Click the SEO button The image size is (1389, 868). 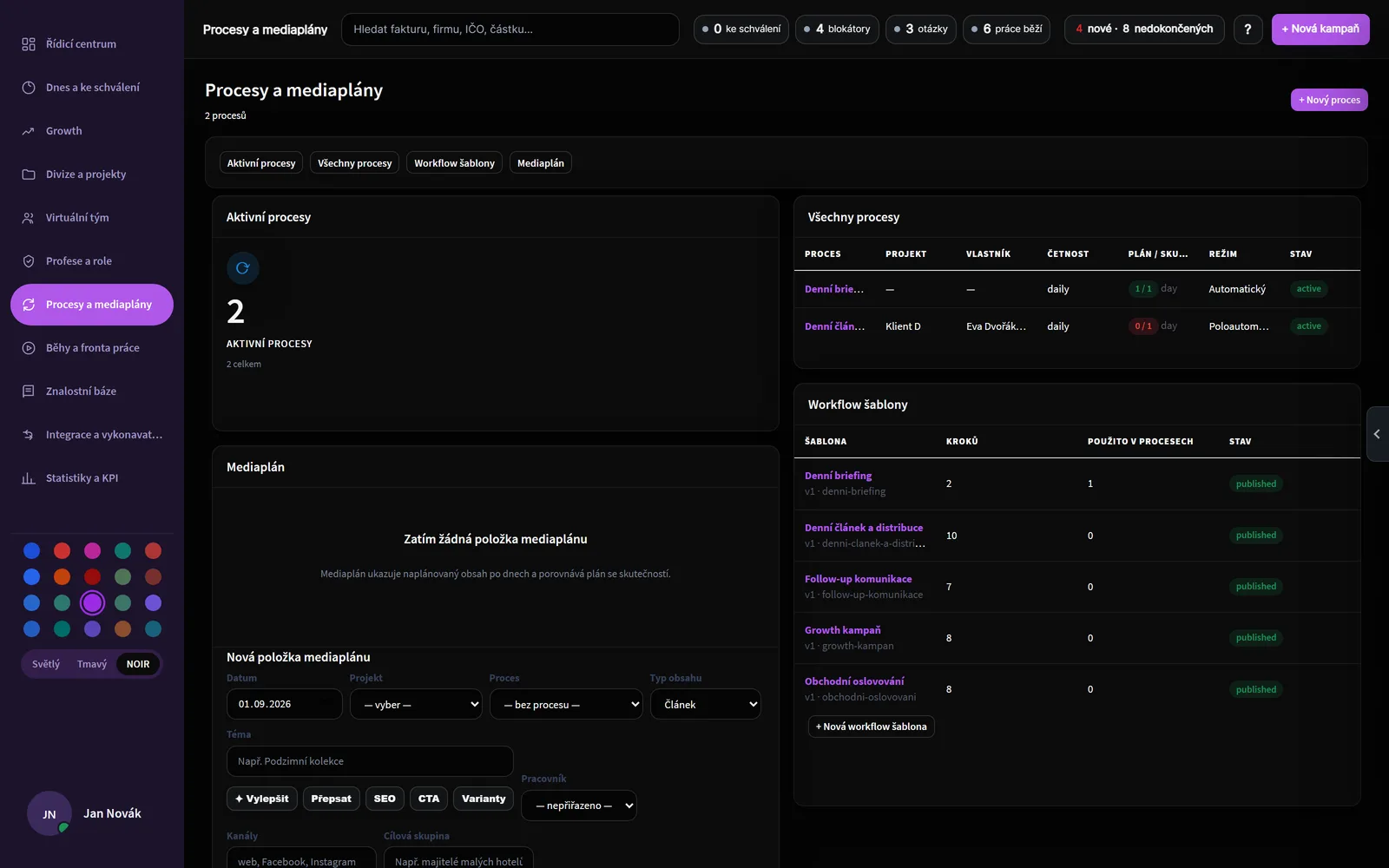385,799
